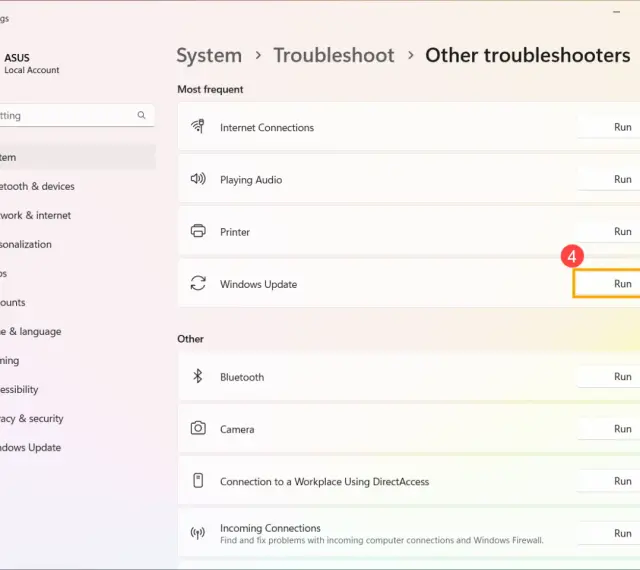The image size is (640, 570).
Task: Run the Incoming Connections troubleshooter
Action: [609, 533]
